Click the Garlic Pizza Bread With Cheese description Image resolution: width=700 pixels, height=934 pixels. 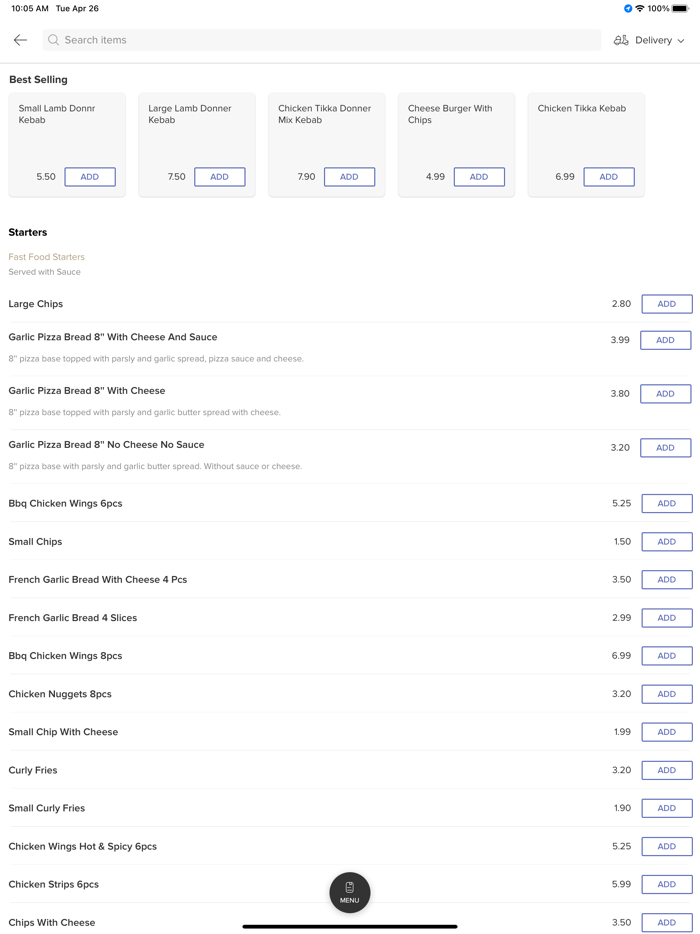coord(145,412)
